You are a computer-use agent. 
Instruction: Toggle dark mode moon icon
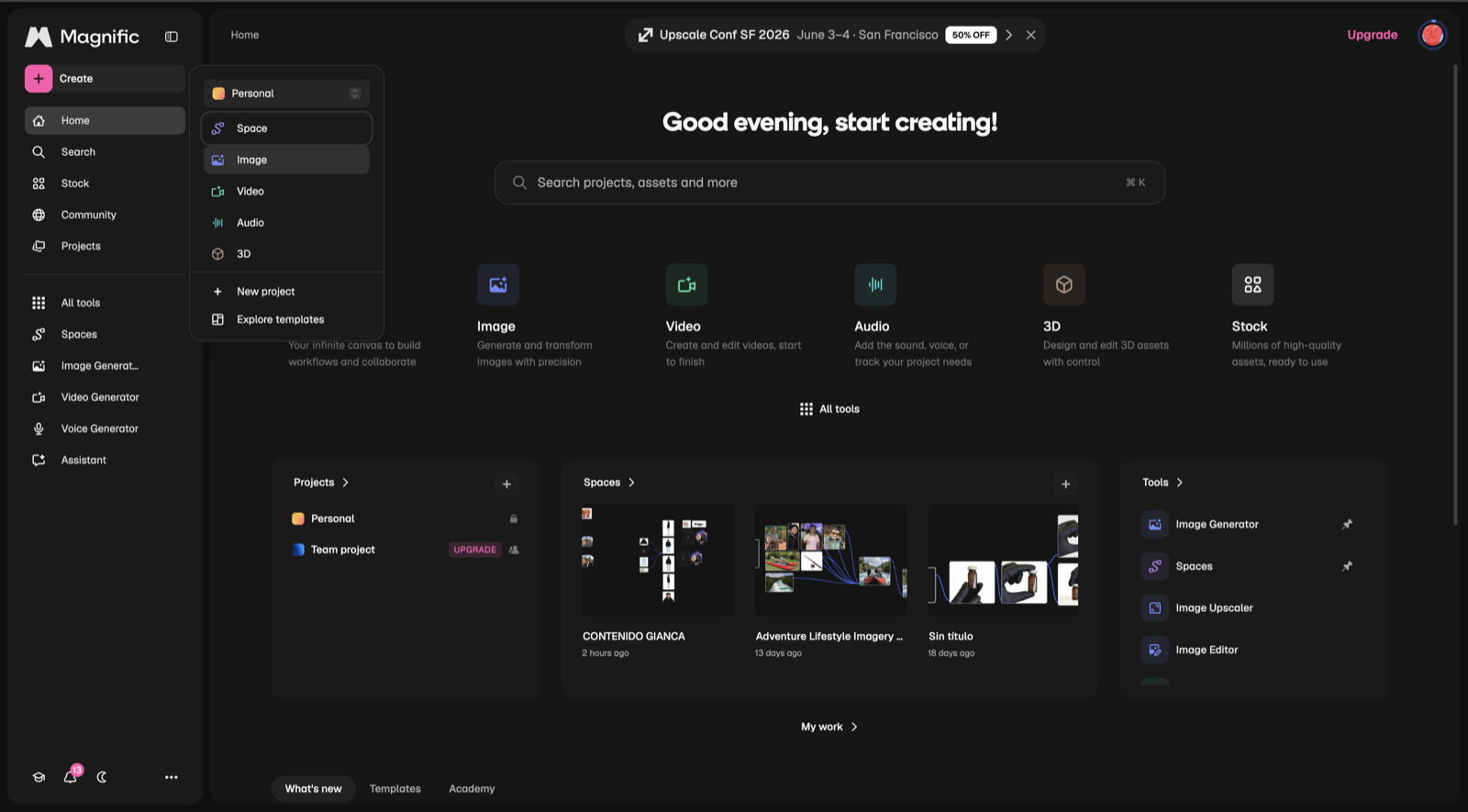coord(102,777)
